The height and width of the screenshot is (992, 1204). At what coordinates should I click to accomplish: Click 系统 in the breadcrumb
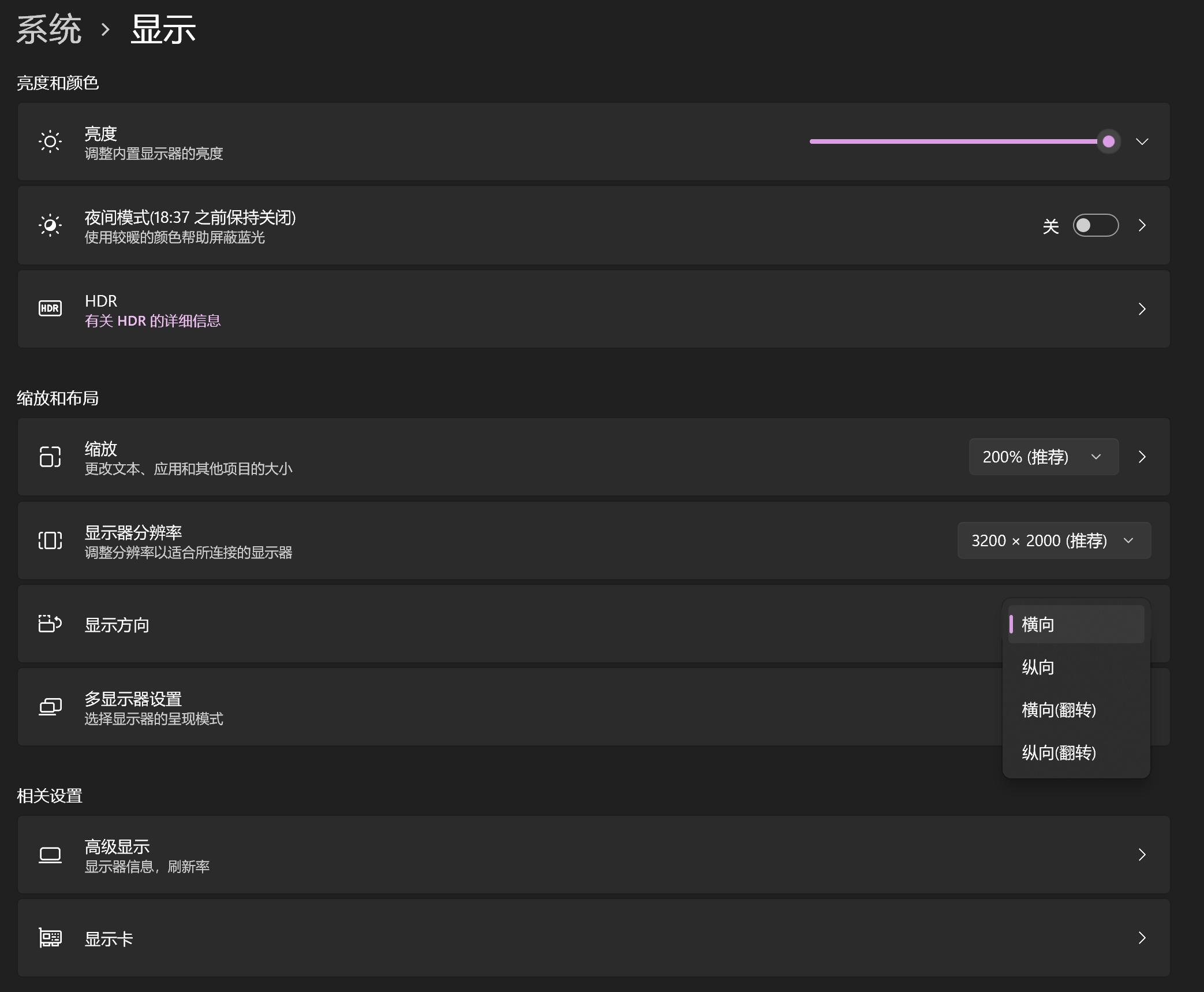[48, 28]
